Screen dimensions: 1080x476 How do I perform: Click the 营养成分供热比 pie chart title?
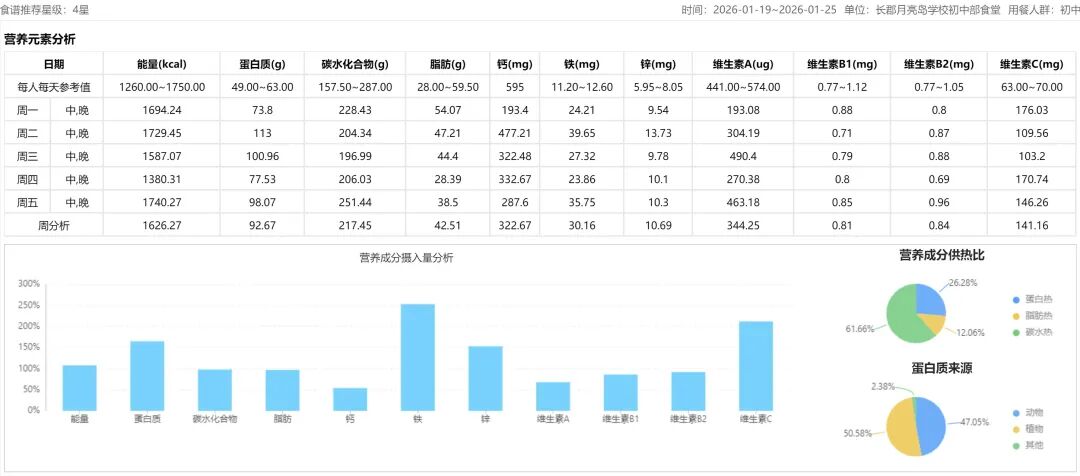(942, 256)
